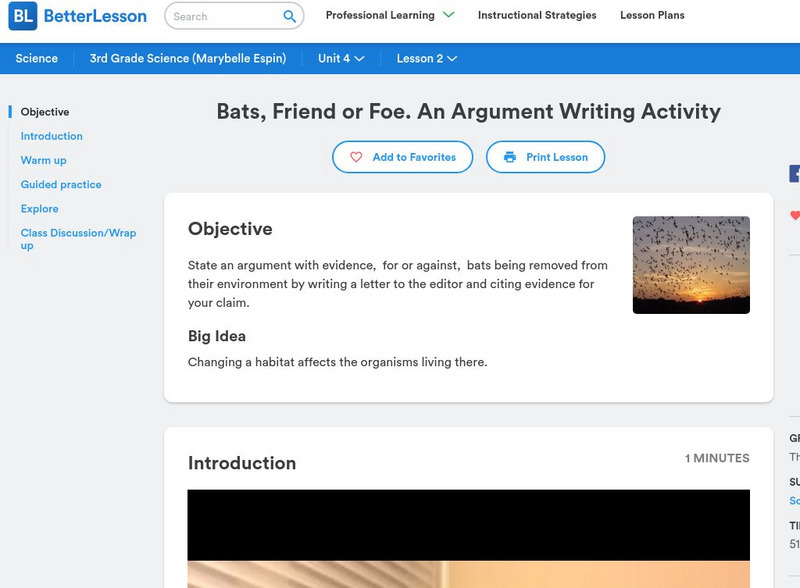Open Lesson Plans menu item

pos(652,16)
